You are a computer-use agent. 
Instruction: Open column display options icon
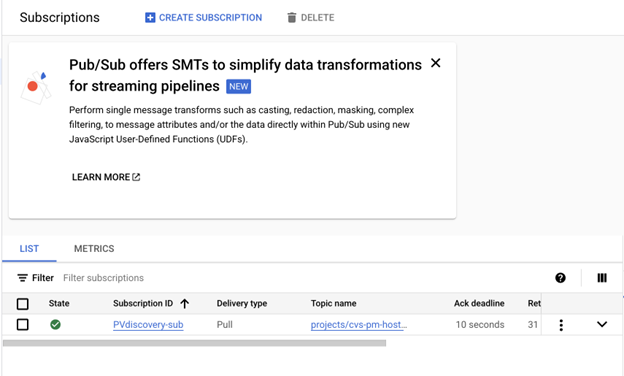coord(602,278)
